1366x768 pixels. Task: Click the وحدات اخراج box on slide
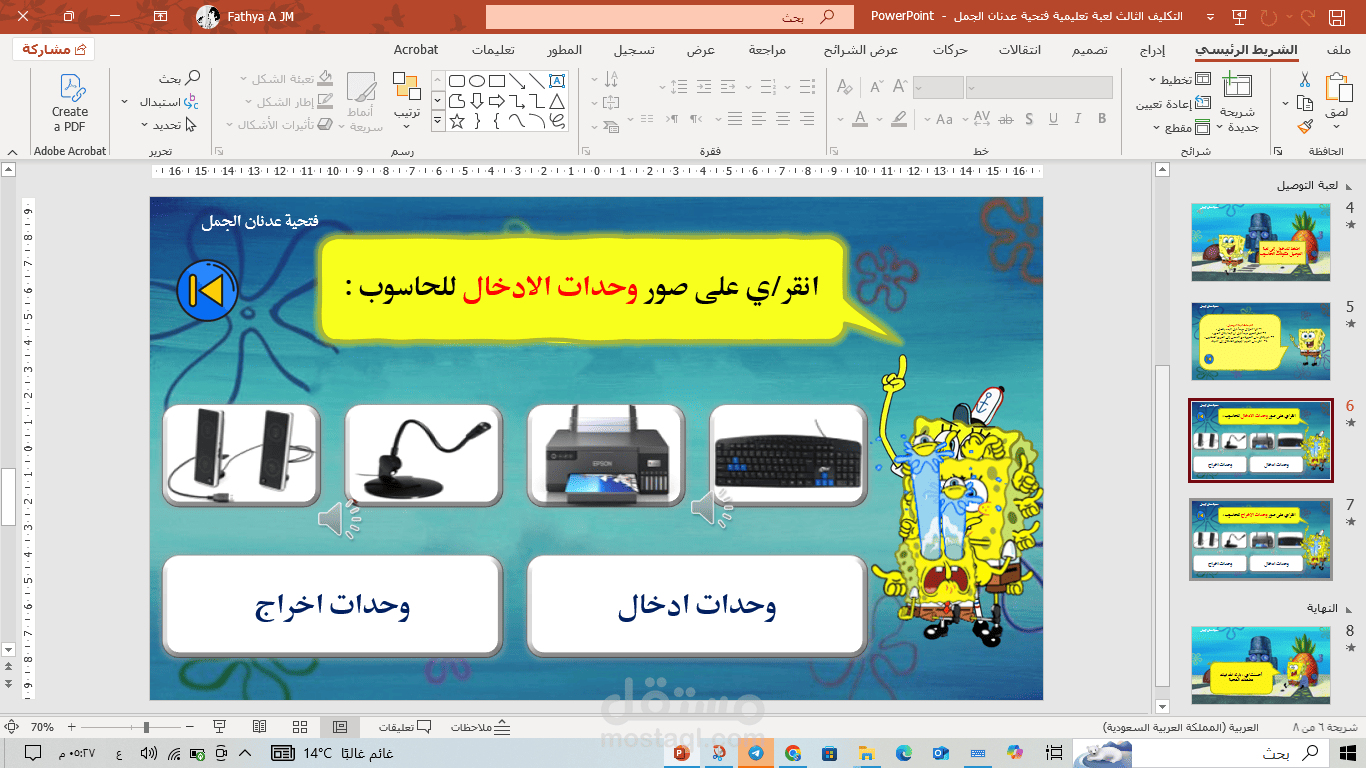click(332, 606)
